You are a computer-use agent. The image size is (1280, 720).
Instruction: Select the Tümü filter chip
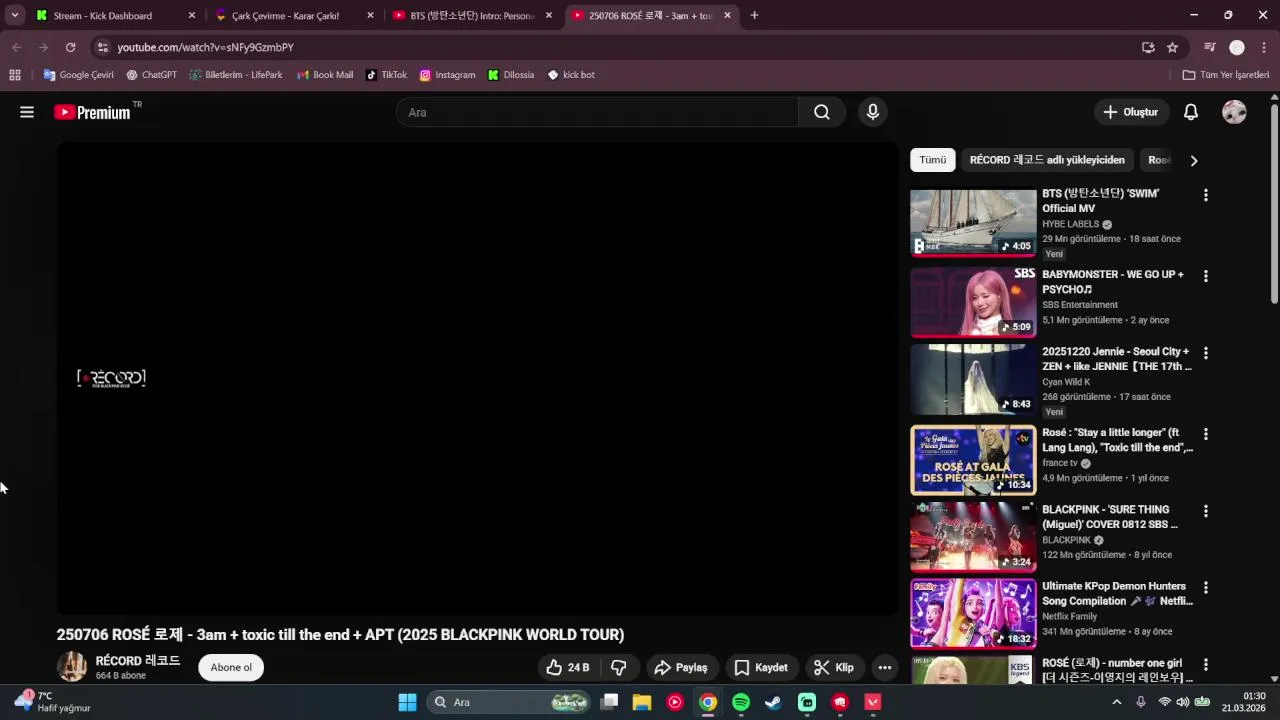pos(932,160)
